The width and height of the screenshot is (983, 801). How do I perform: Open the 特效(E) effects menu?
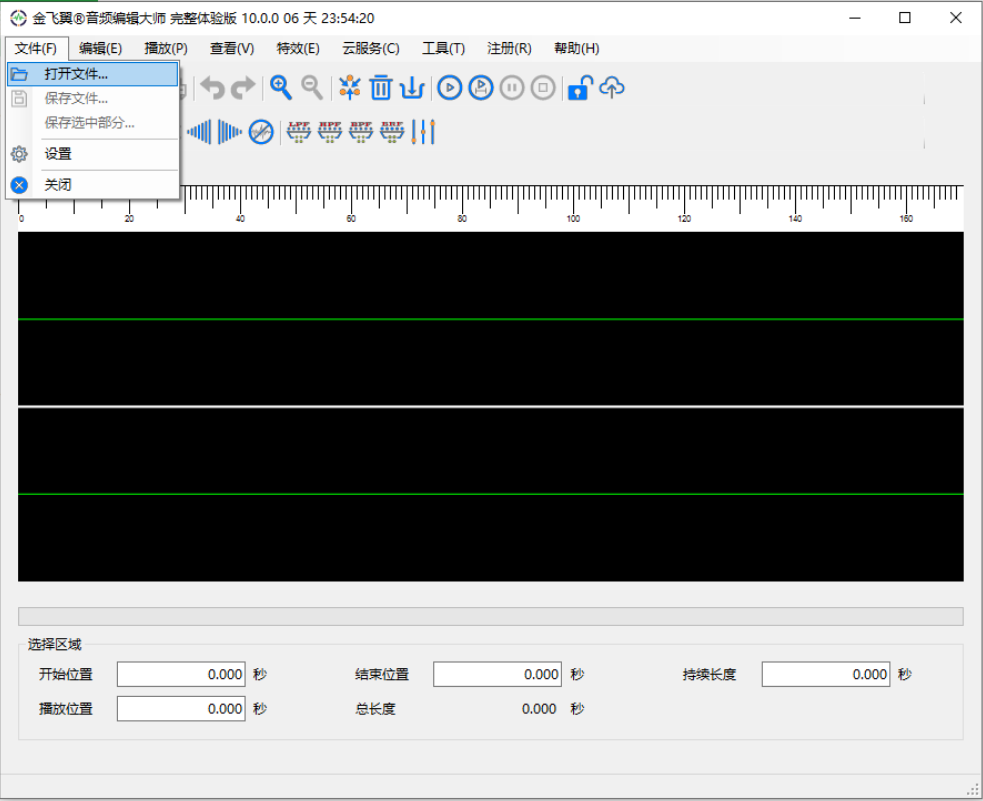pos(298,48)
